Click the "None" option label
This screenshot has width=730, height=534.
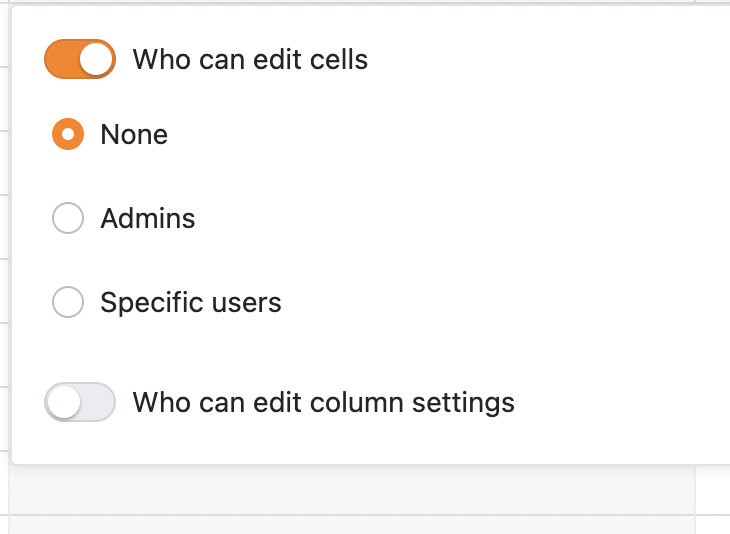click(x=134, y=135)
